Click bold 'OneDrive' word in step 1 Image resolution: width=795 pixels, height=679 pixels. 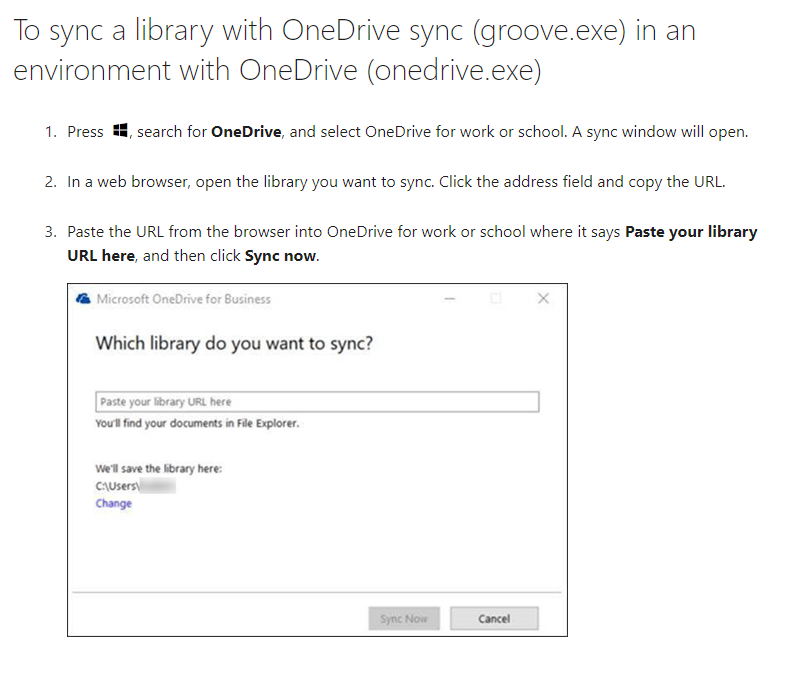246,132
